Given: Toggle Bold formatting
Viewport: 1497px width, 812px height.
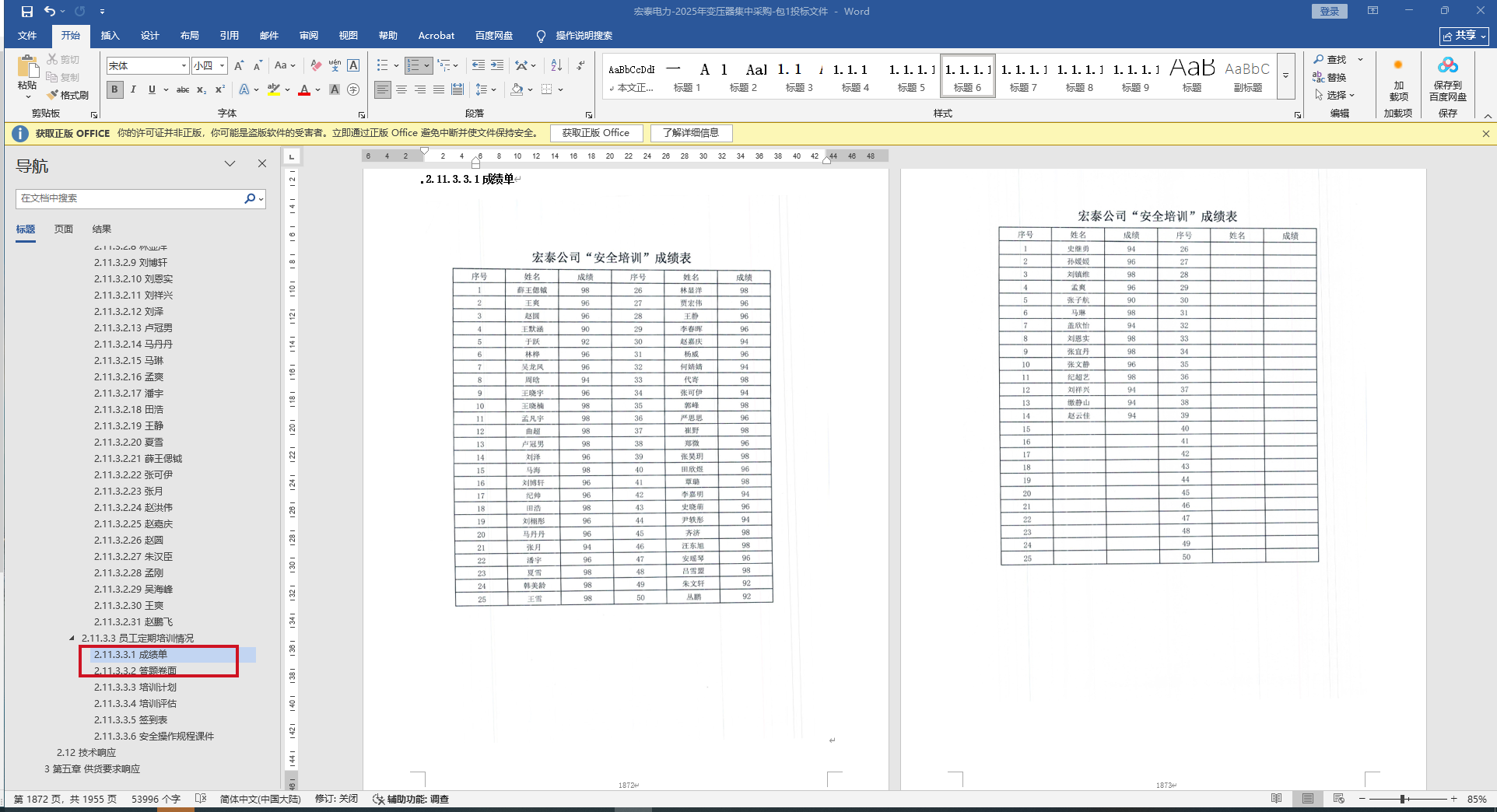Looking at the screenshot, I should 115,90.
